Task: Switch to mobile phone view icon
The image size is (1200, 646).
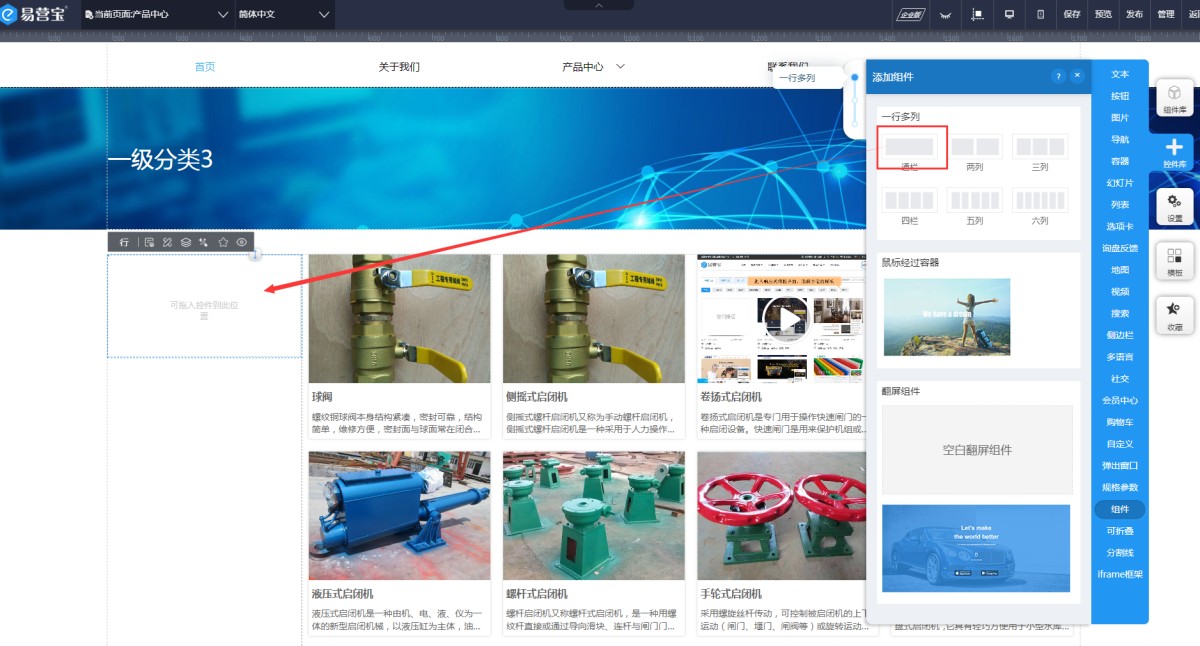Action: click(1040, 14)
